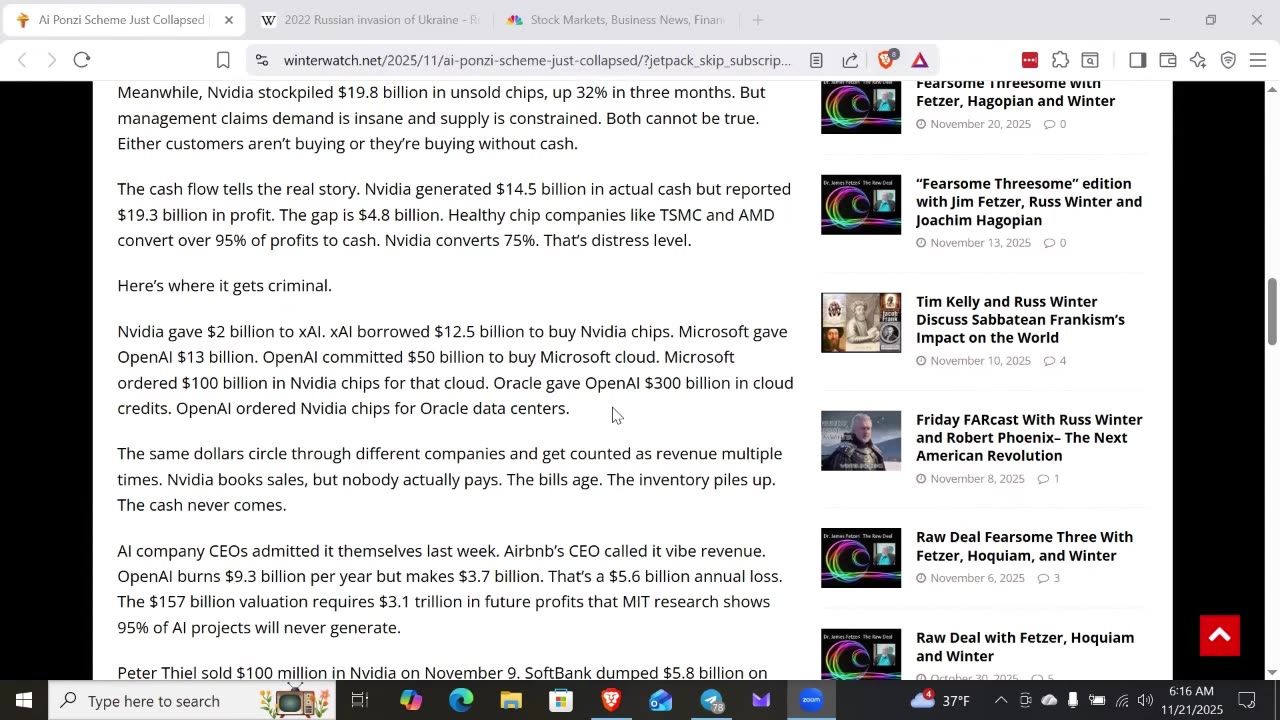Open Brave Shields lion icon
The height and width of the screenshot is (720, 1280).
pyautogui.click(x=886, y=59)
